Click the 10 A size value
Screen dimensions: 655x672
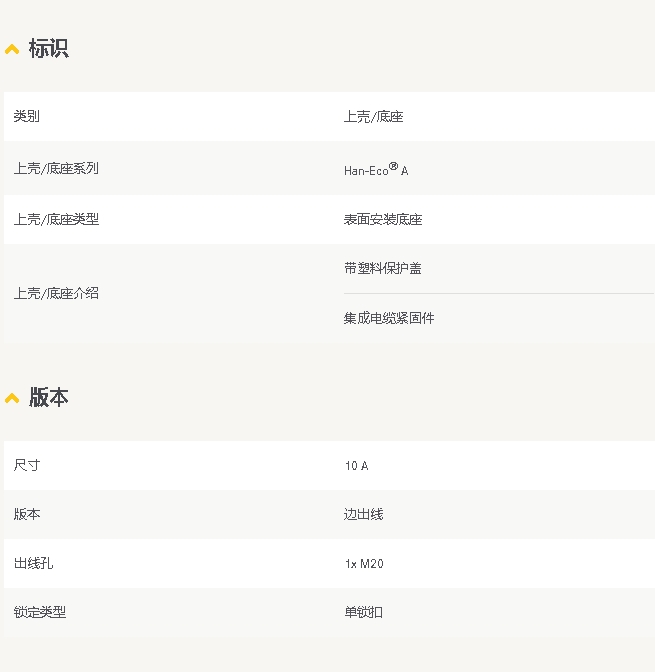click(x=356, y=466)
